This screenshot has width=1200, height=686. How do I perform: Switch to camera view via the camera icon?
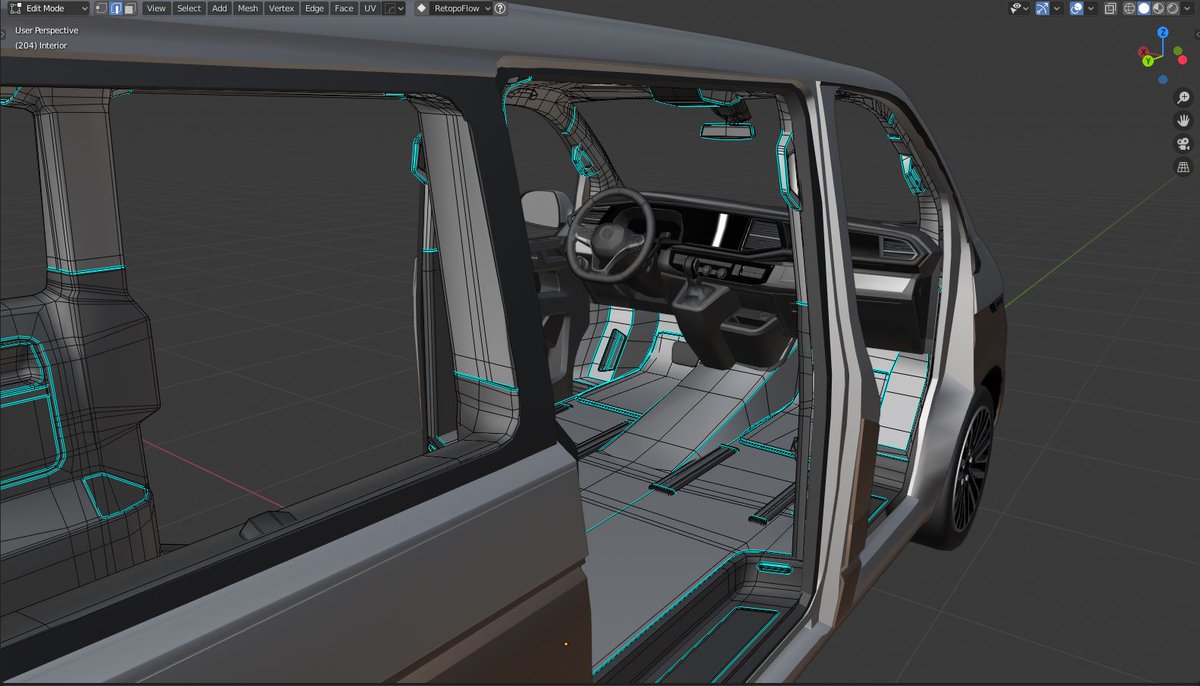pyautogui.click(x=1183, y=143)
